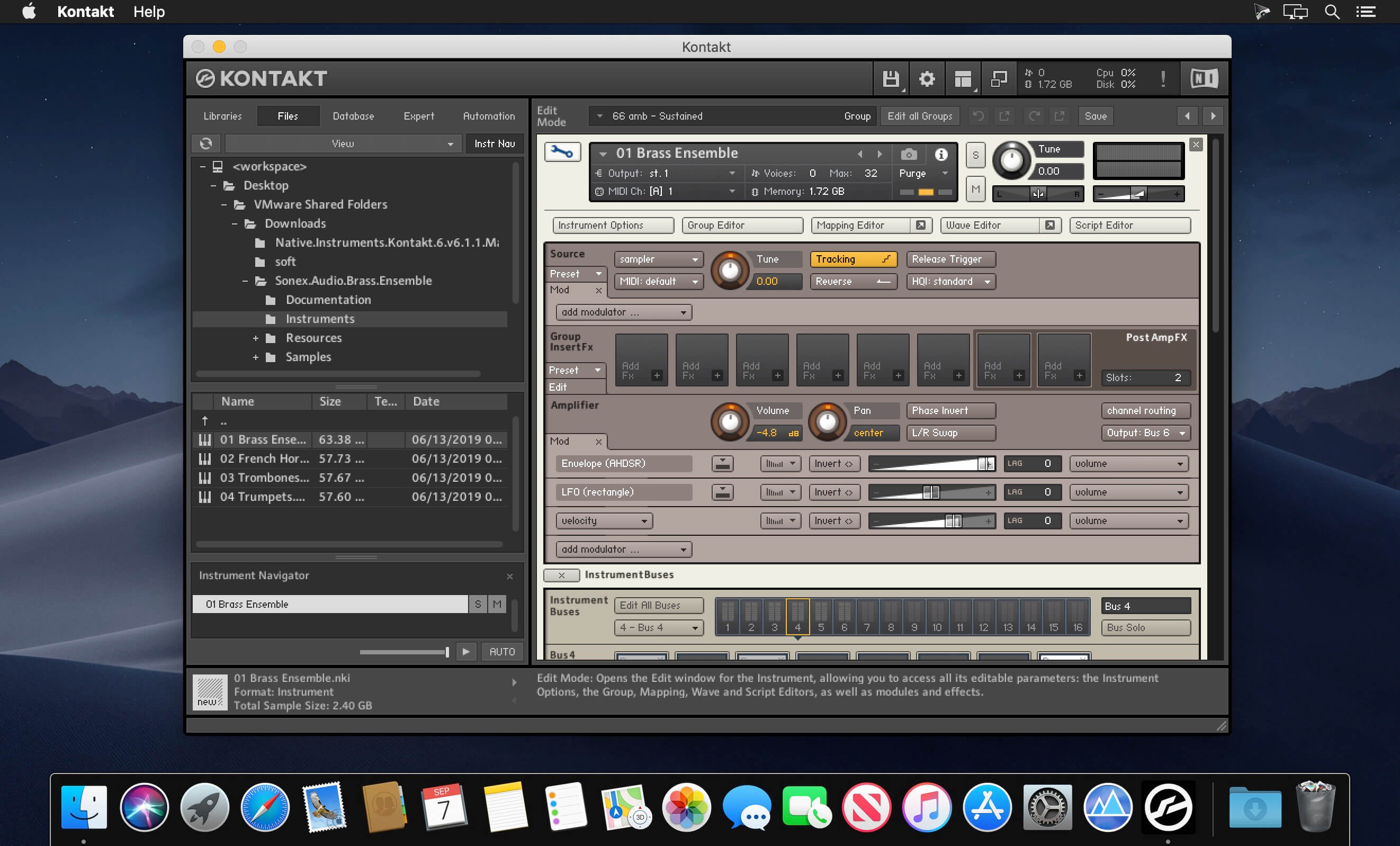Open the workspace layout icon in header

[963, 78]
